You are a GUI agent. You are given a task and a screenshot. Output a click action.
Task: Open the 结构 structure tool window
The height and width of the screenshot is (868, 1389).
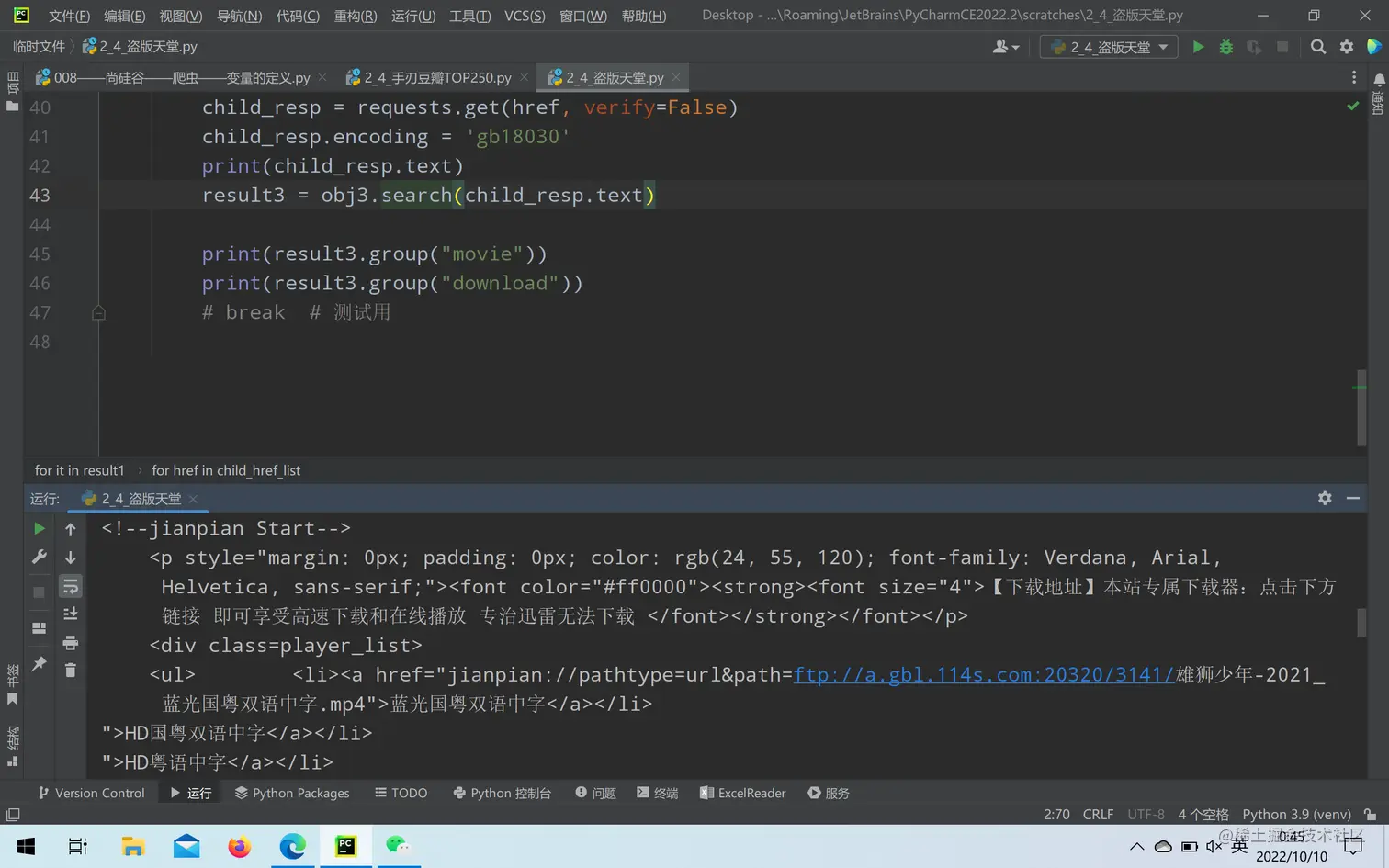point(12,746)
